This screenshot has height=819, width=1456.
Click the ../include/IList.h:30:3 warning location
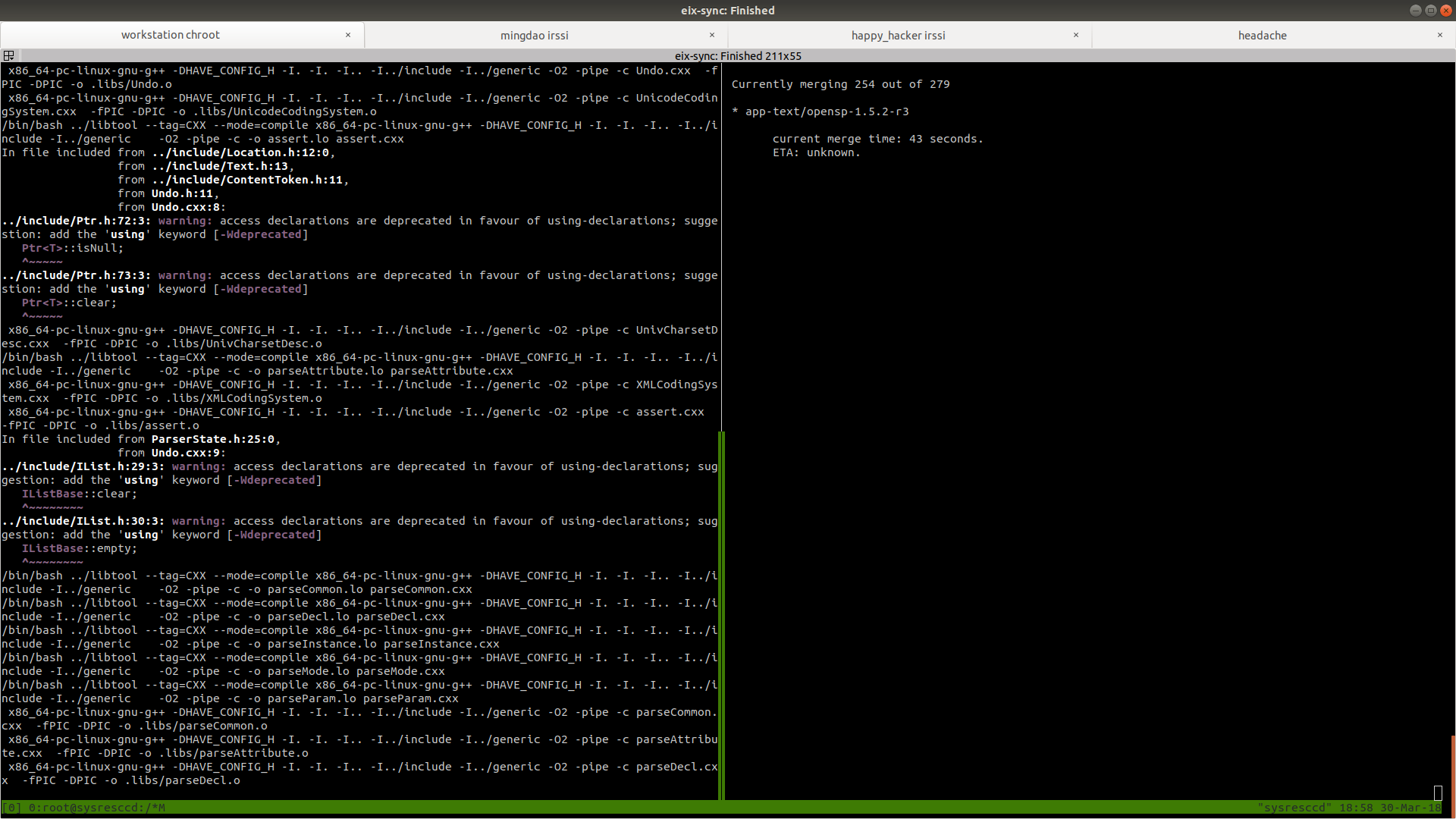point(83,521)
